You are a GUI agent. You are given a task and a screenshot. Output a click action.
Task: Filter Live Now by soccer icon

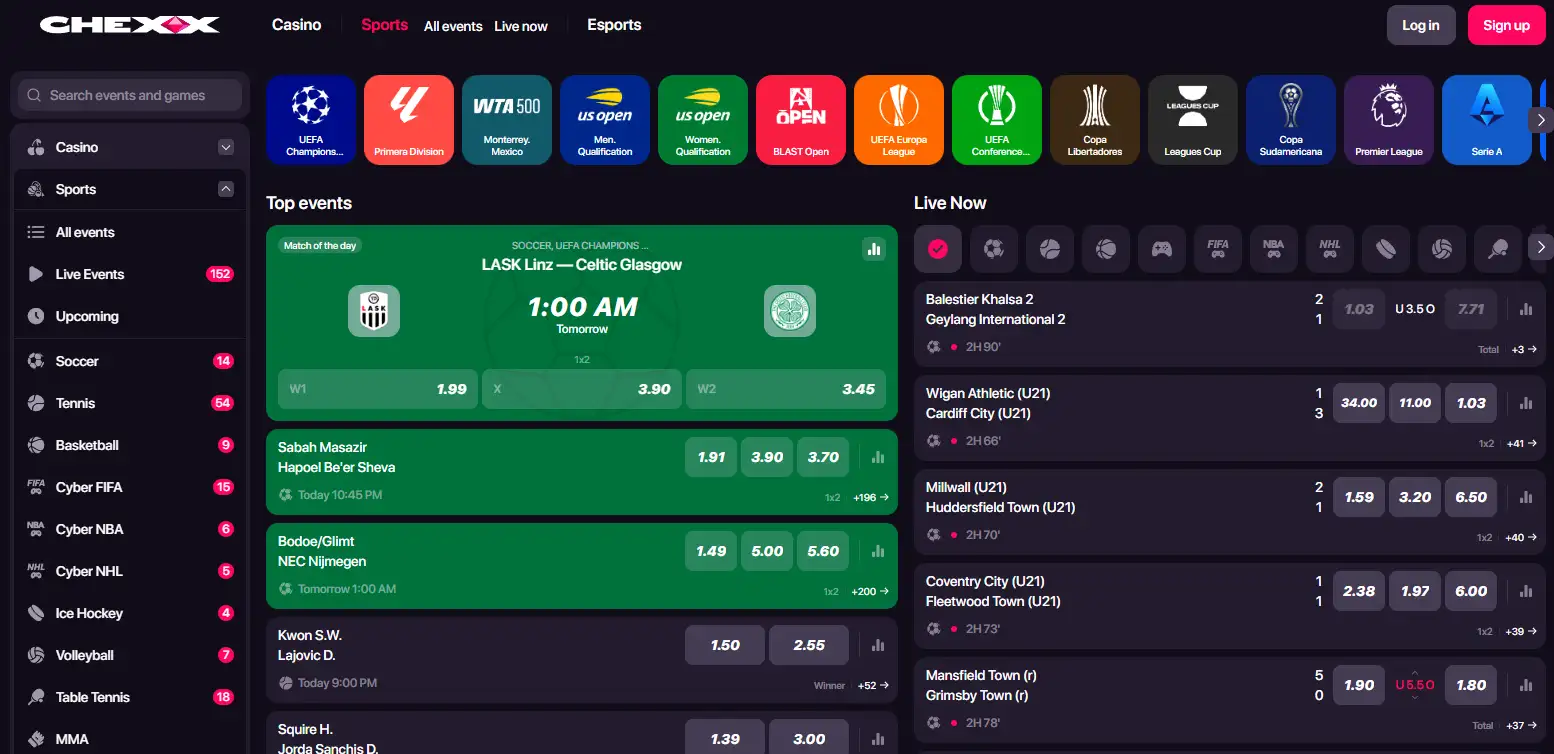(x=994, y=249)
